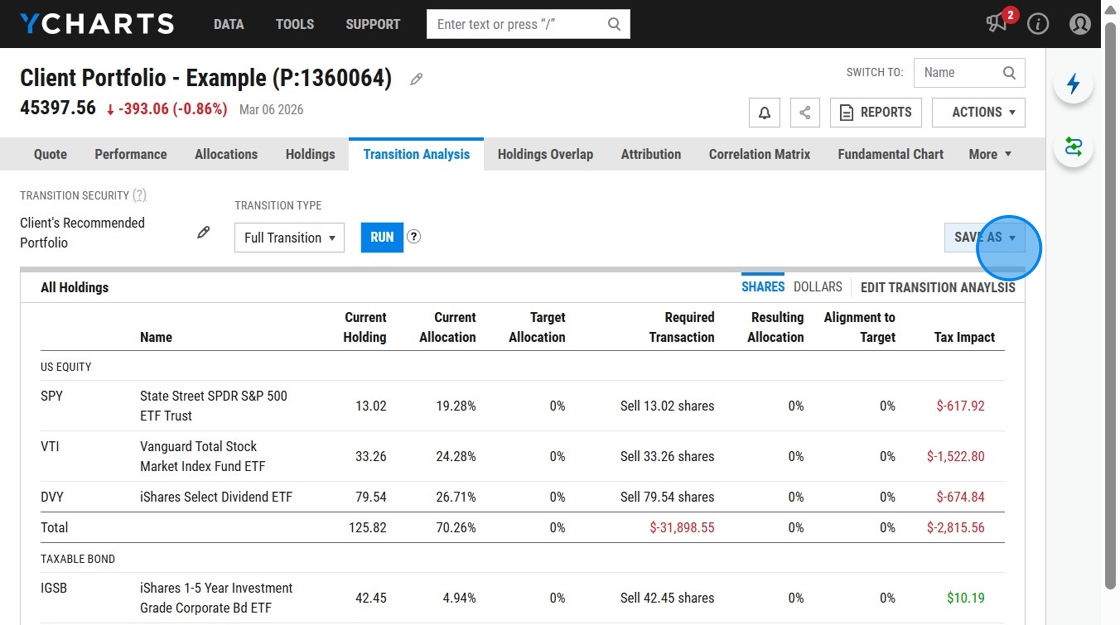The height and width of the screenshot is (625, 1120).
Task: Click the share icon button
Action: (805, 113)
